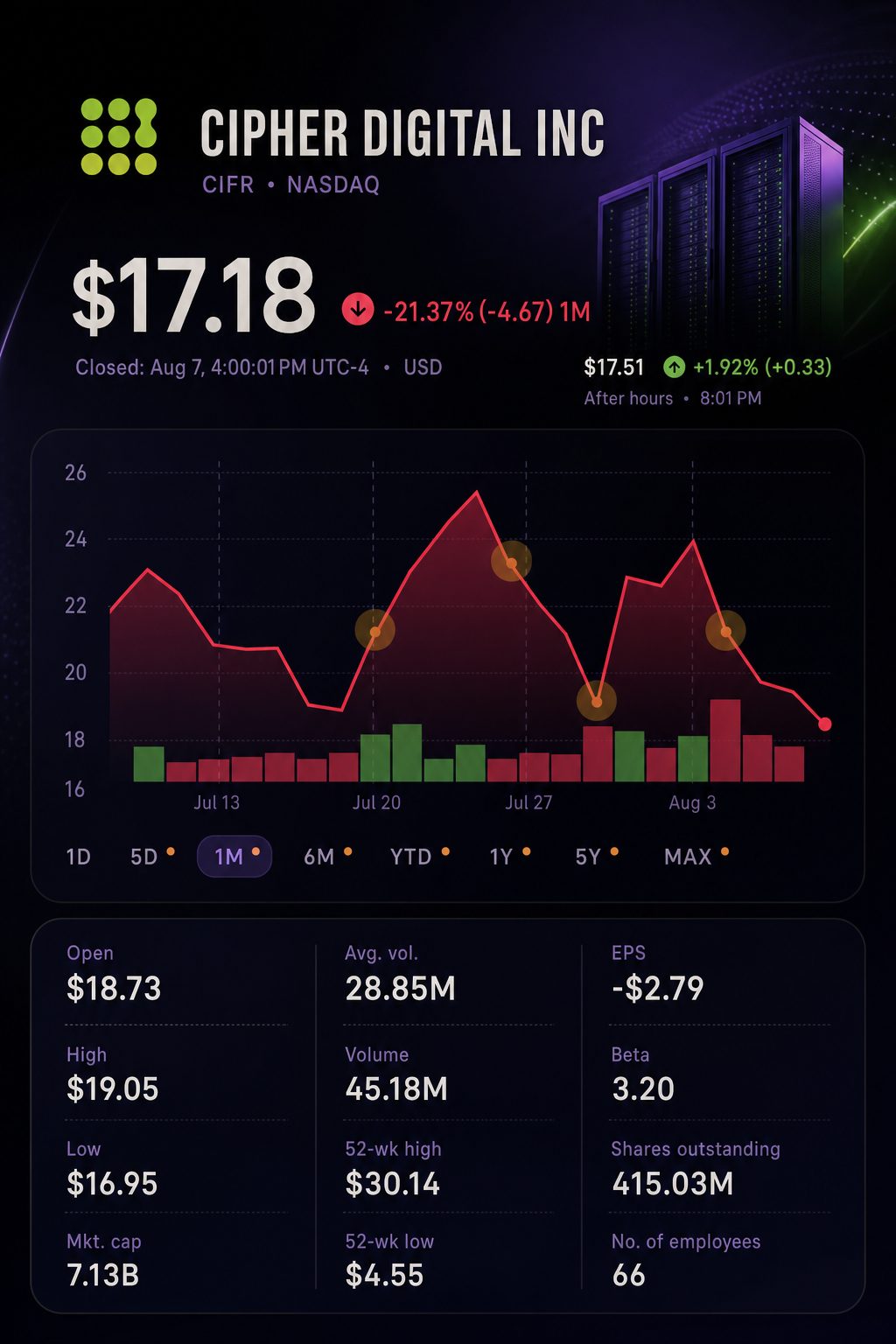Click the orange event marker after Aug 3
Screen dimensions: 896x1344
click(x=725, y=631)
